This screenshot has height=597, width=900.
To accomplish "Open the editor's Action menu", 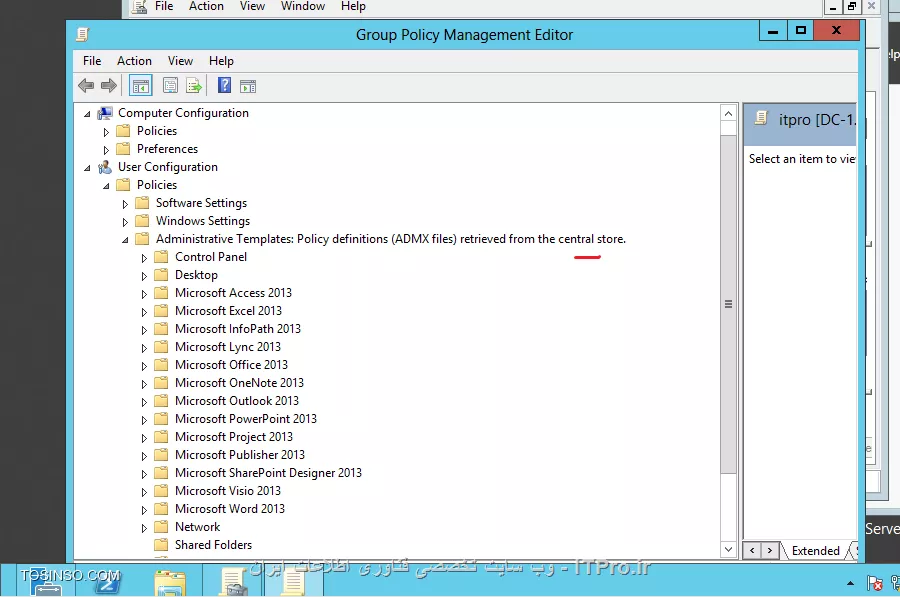I will tap(134, 61).
